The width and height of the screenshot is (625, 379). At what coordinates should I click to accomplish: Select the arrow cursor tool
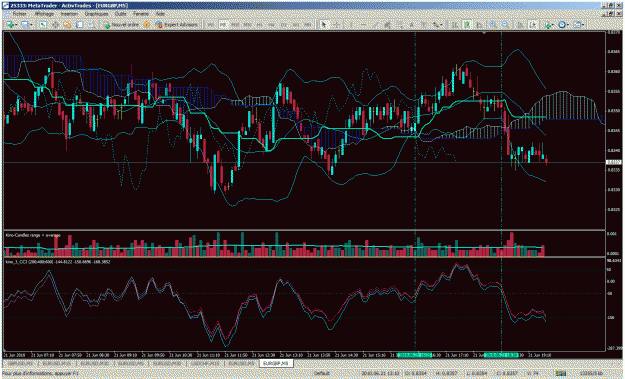(324, 25)
